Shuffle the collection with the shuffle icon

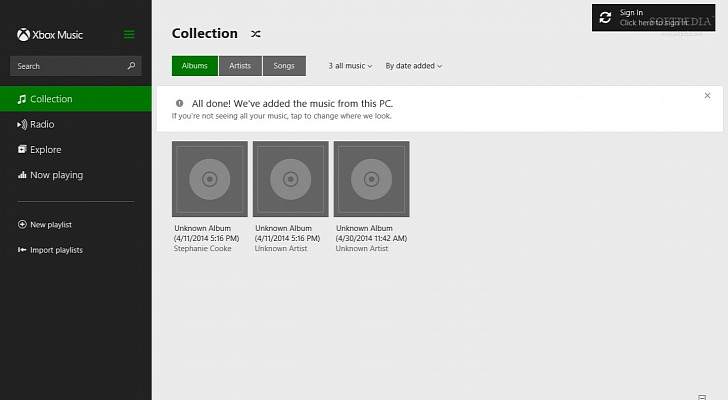click(x=256, y=34)
